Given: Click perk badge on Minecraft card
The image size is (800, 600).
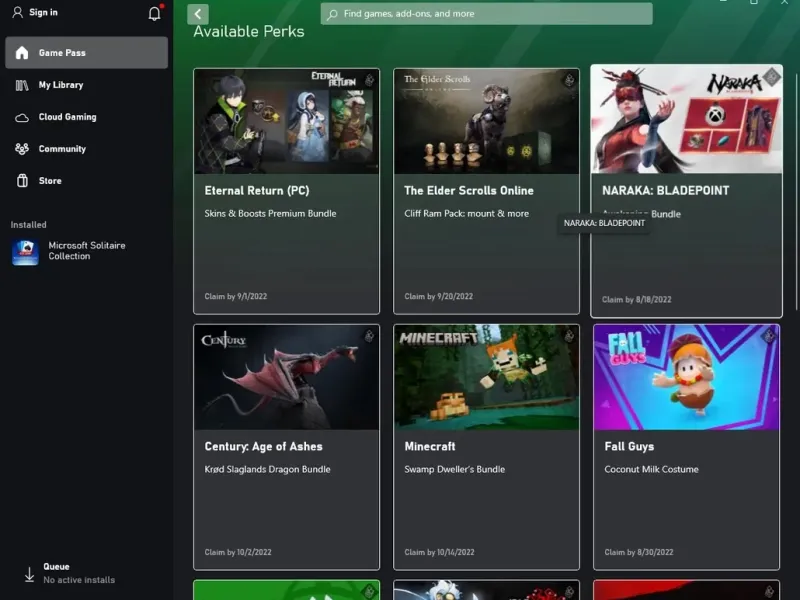Looking at the screenshot, I should [x=569, y=336].
